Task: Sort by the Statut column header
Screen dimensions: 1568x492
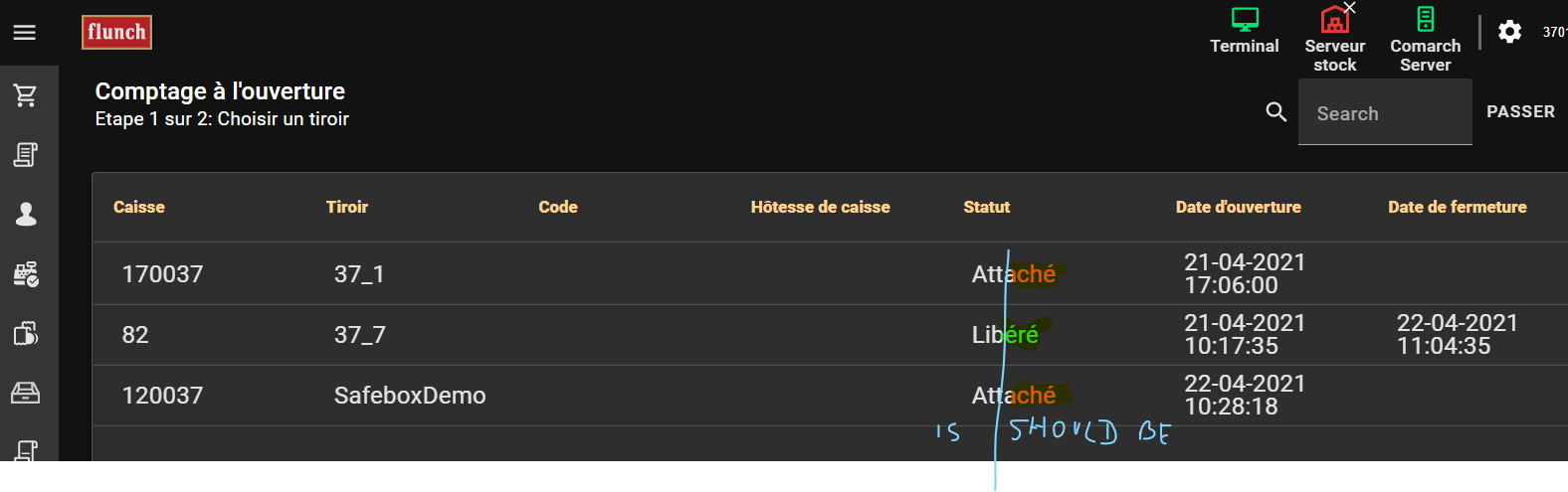Action: (x=986, y=207)
